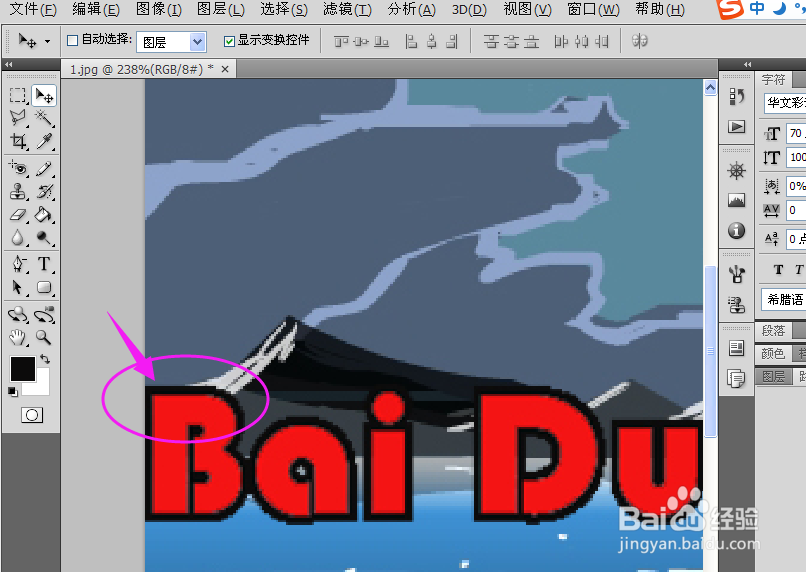This screenshot has width=806, height=572.
Task: Select the Magic Wand tool
Action: coord(44,118)
